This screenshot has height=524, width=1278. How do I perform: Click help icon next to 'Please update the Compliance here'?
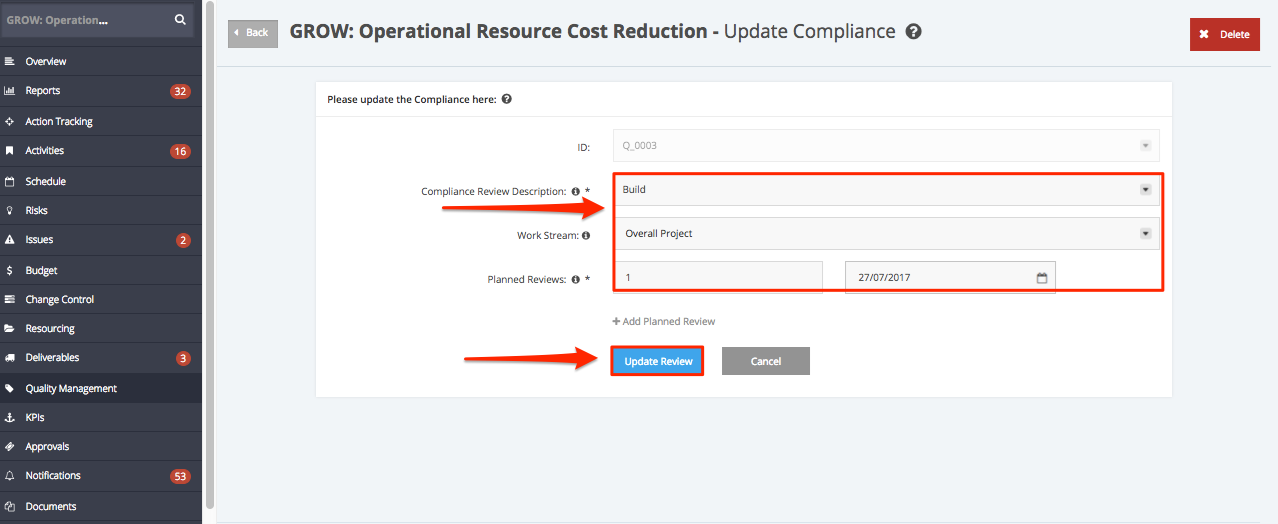(x=507, y=99)
